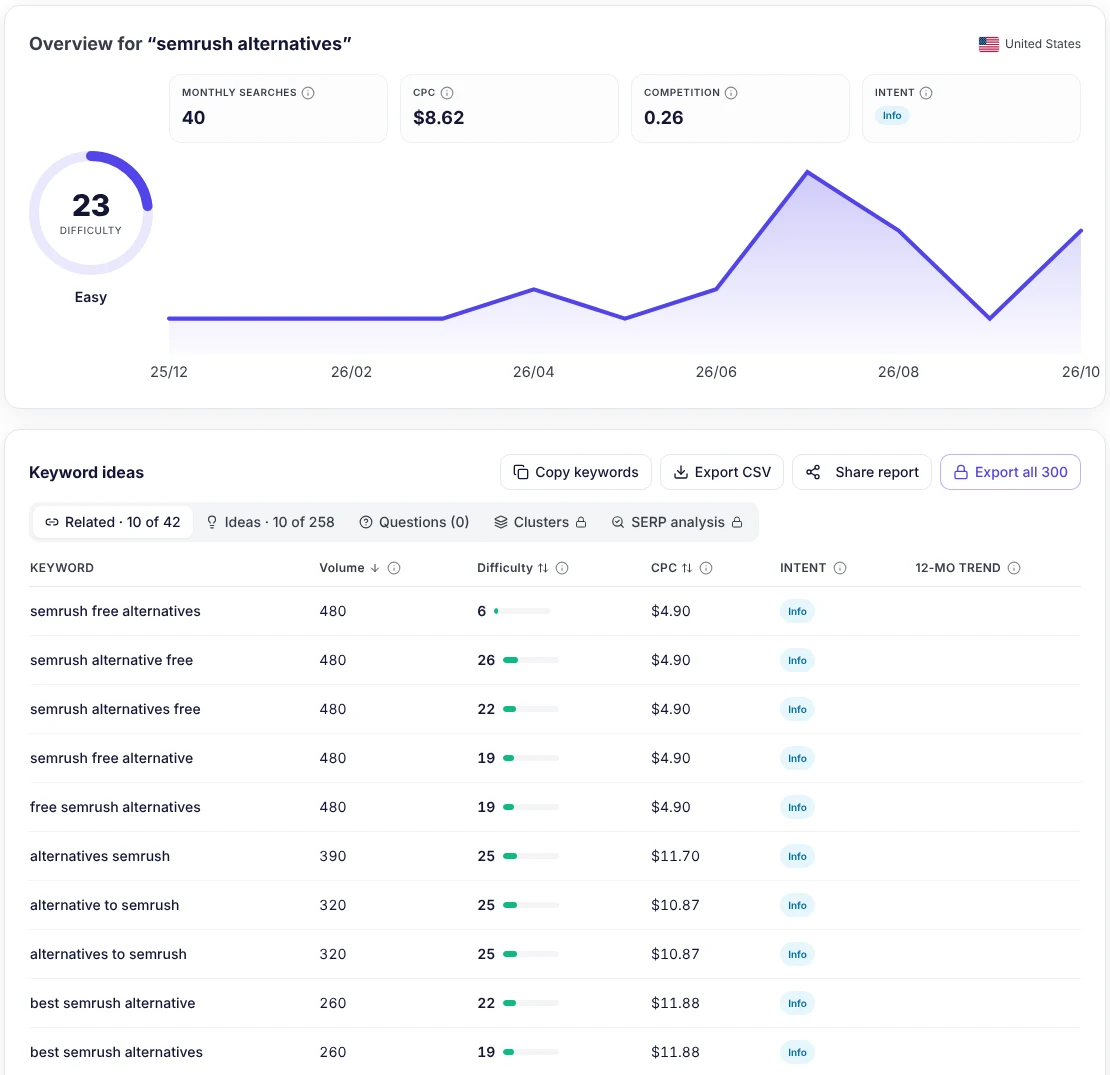Screen dimensions: 1110x1075
Task: Open the SERP analysis tab
Action: click(x=677, y=522)
